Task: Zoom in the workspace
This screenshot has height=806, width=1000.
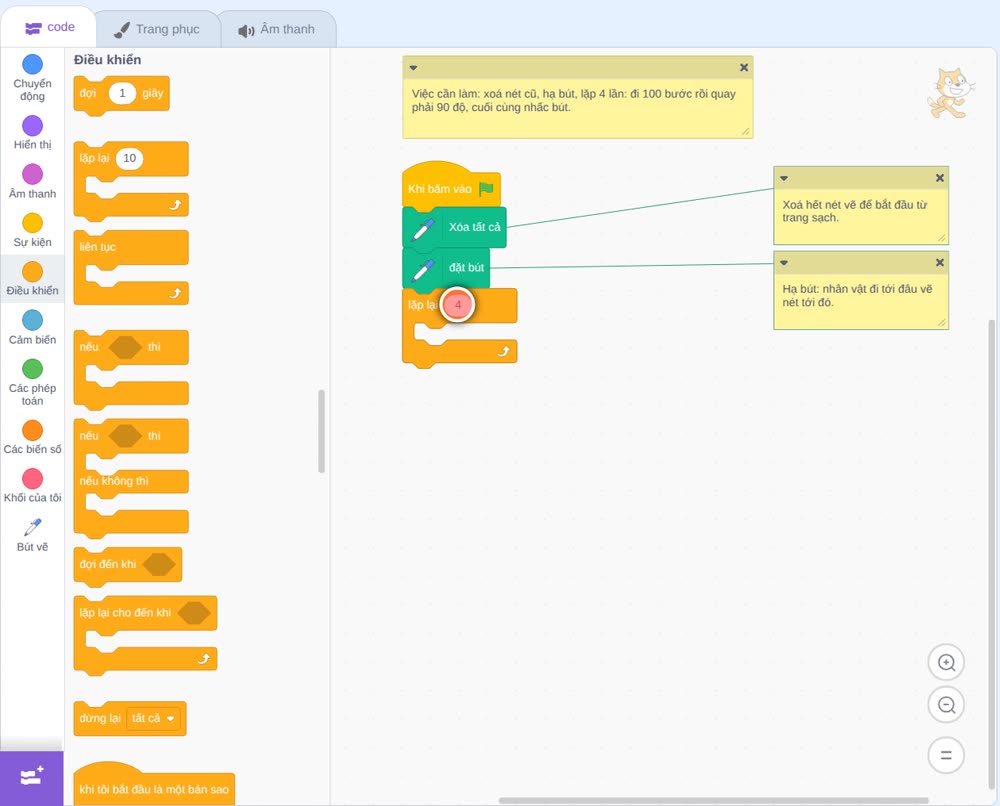Action: pyautogui.click(x=946, y=663)
